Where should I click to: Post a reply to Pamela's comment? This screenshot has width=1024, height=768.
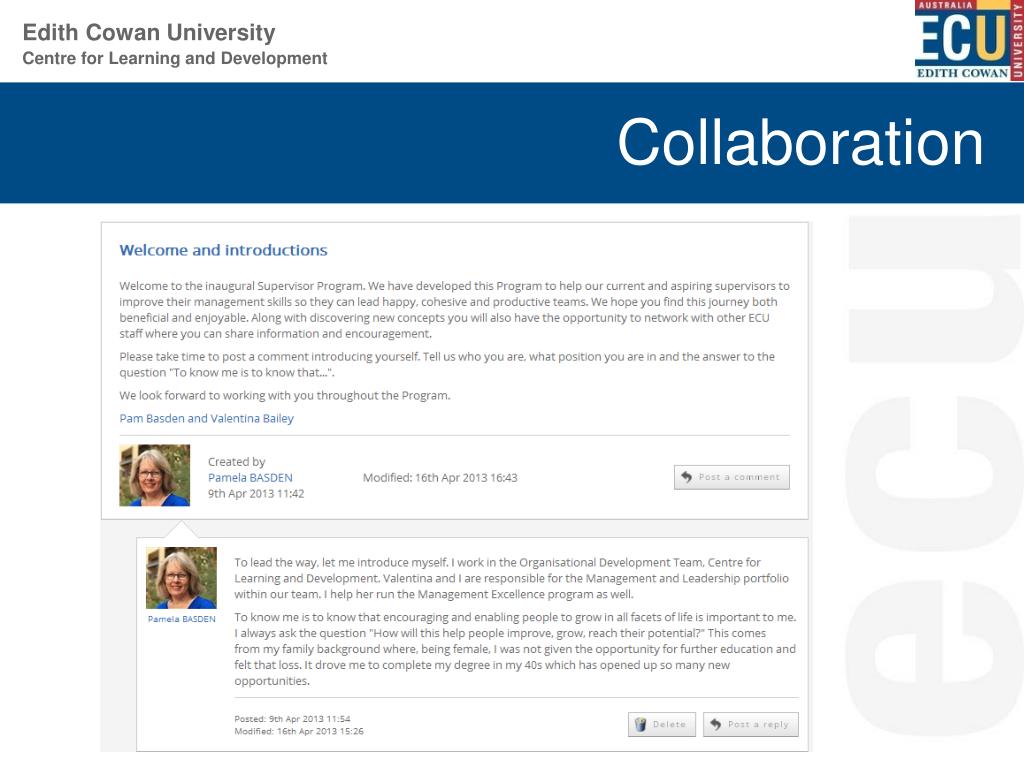tap(750, 724)
